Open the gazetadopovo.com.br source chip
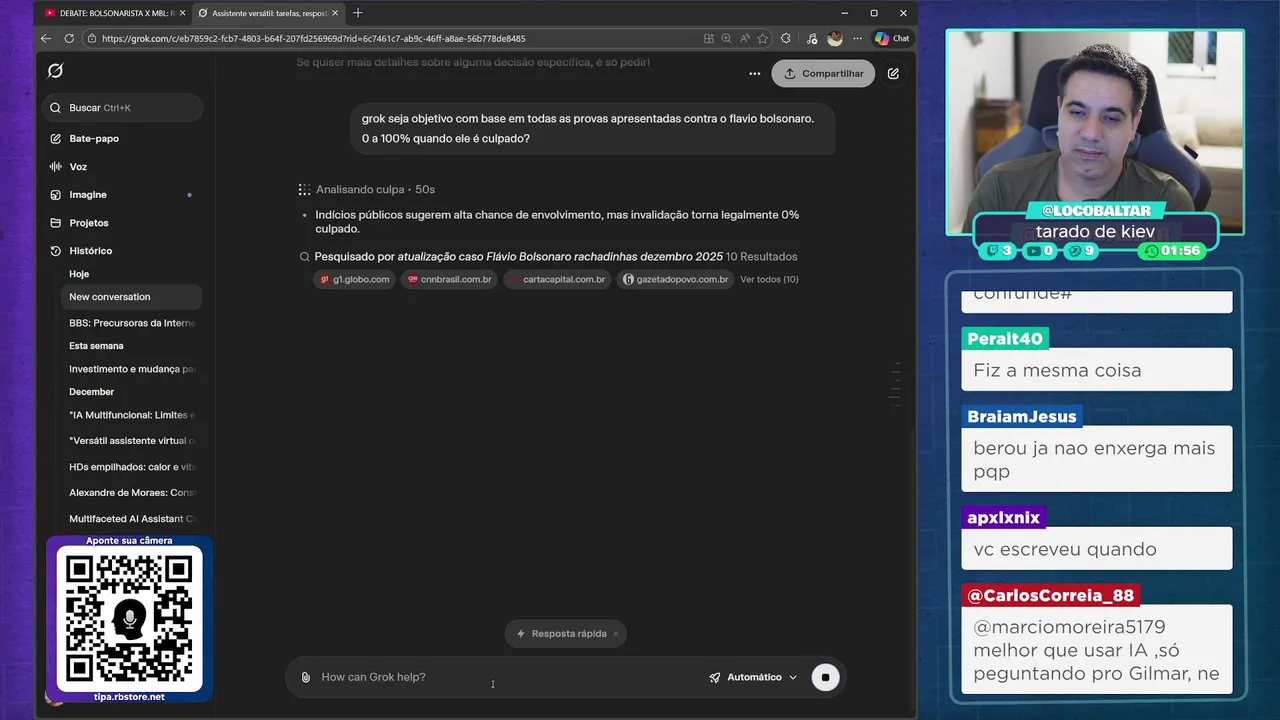 point(675,279)
